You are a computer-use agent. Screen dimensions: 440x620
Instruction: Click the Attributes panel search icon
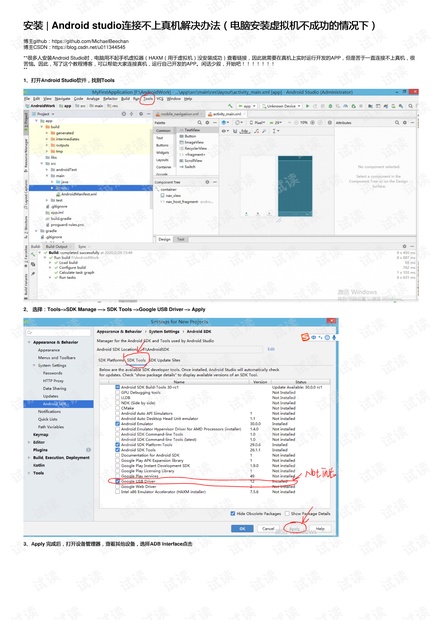[397, 123]
